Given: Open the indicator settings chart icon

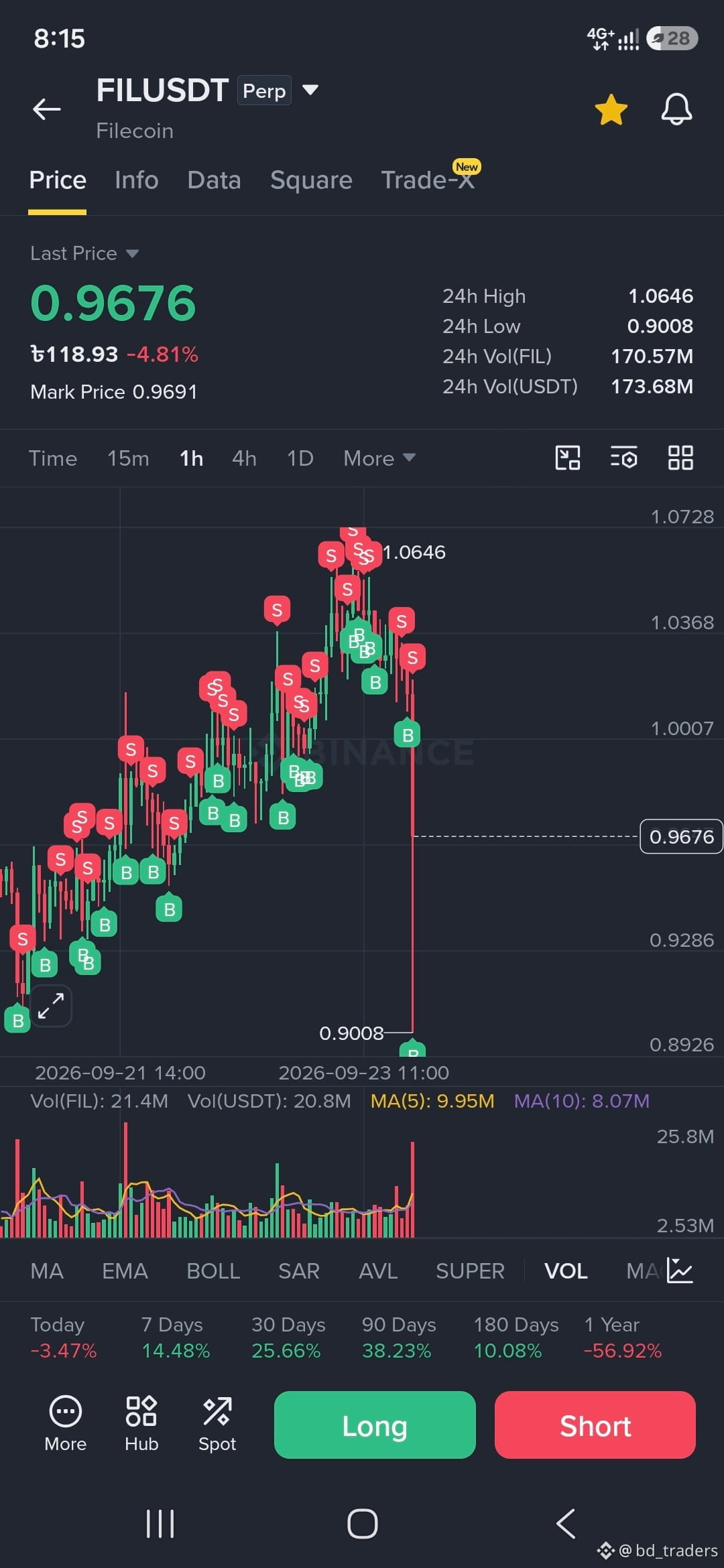Looking at the screenshot, I should point(680,1270).
